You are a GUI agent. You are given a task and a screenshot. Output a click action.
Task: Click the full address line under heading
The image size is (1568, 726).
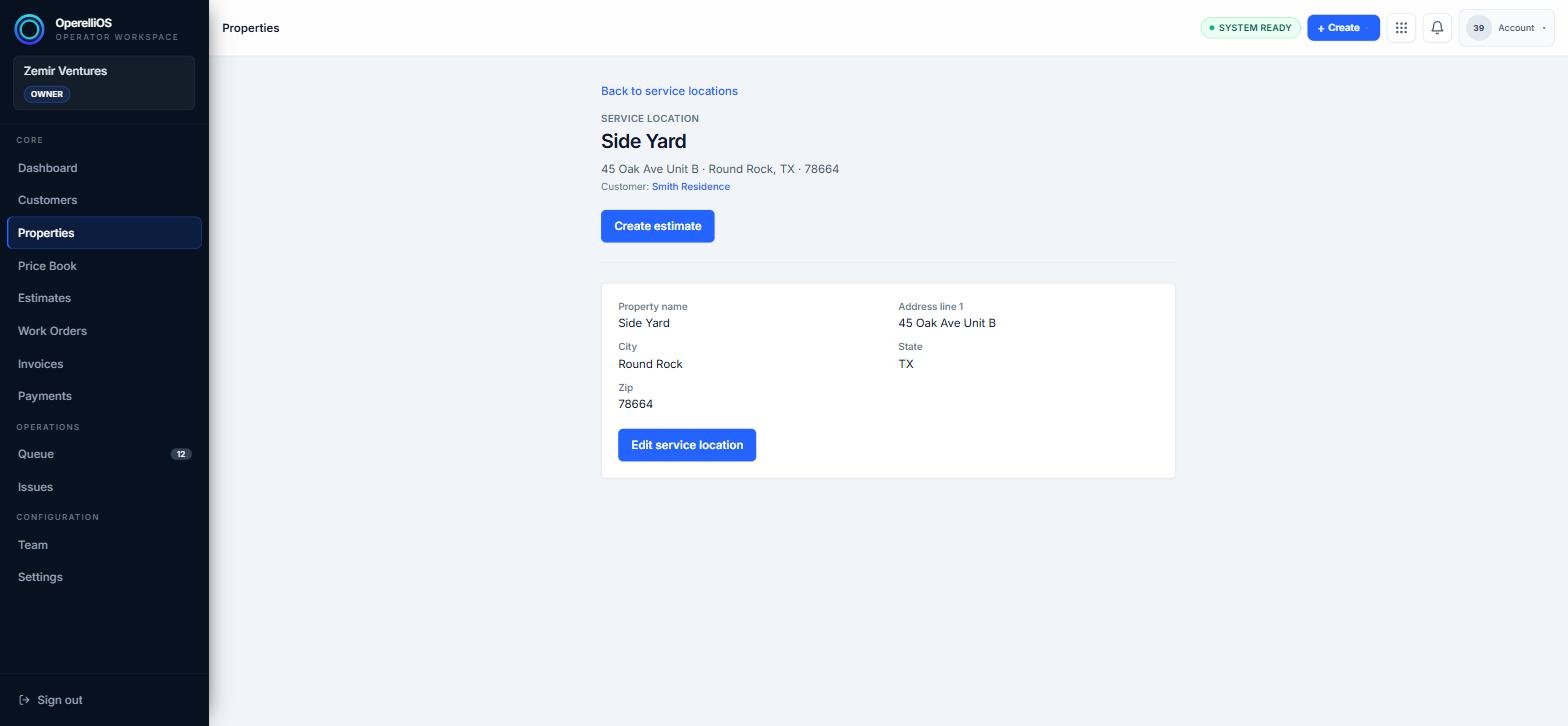pos(720,169)
